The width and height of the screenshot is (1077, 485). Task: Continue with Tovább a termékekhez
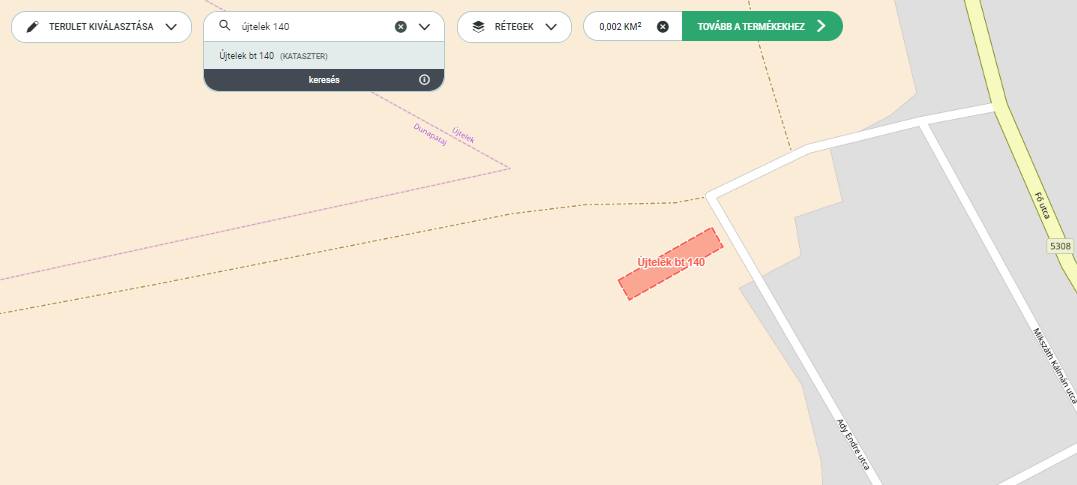[751, 27]
